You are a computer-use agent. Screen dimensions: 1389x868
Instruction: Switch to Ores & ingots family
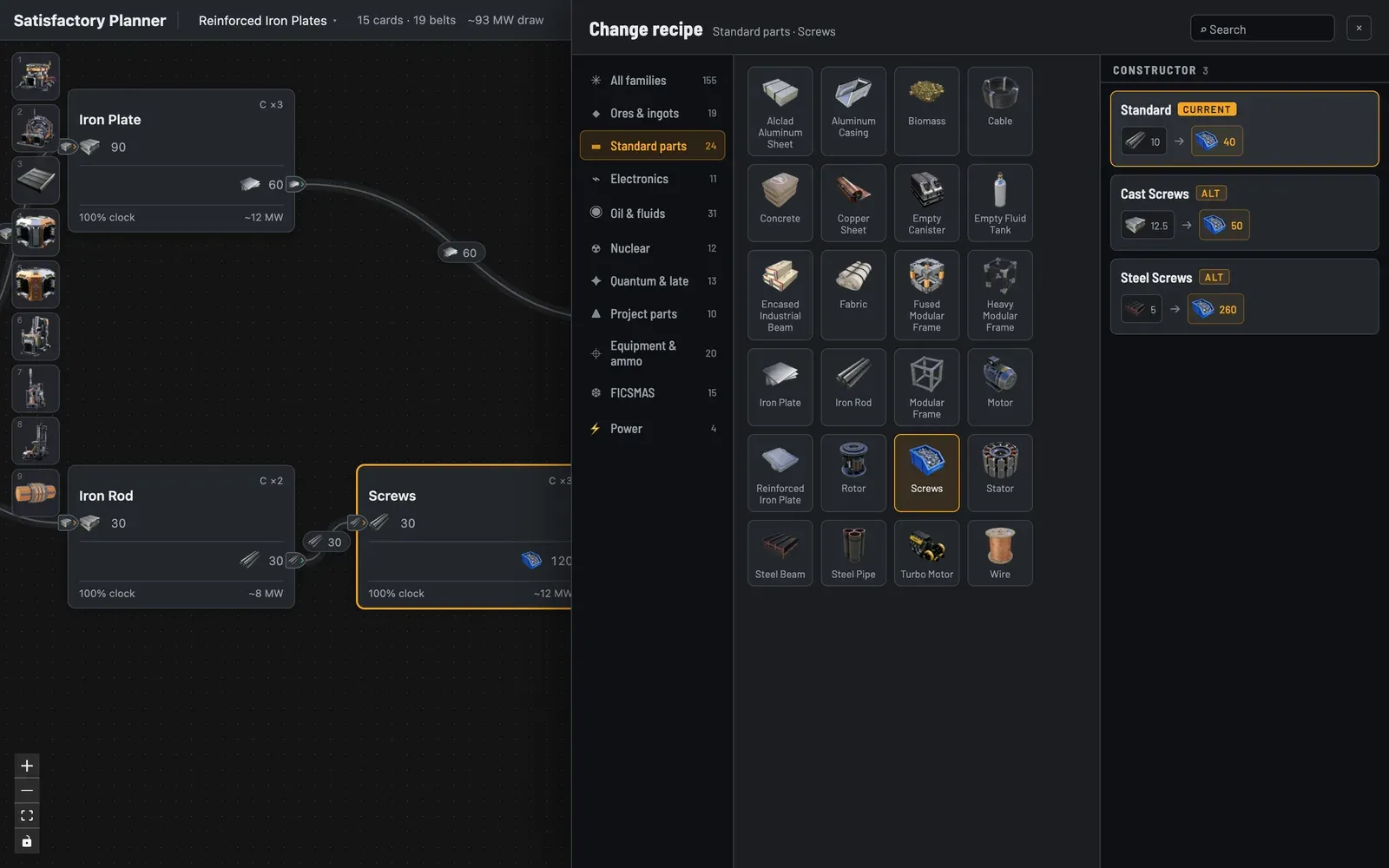[x=652, y=114]
